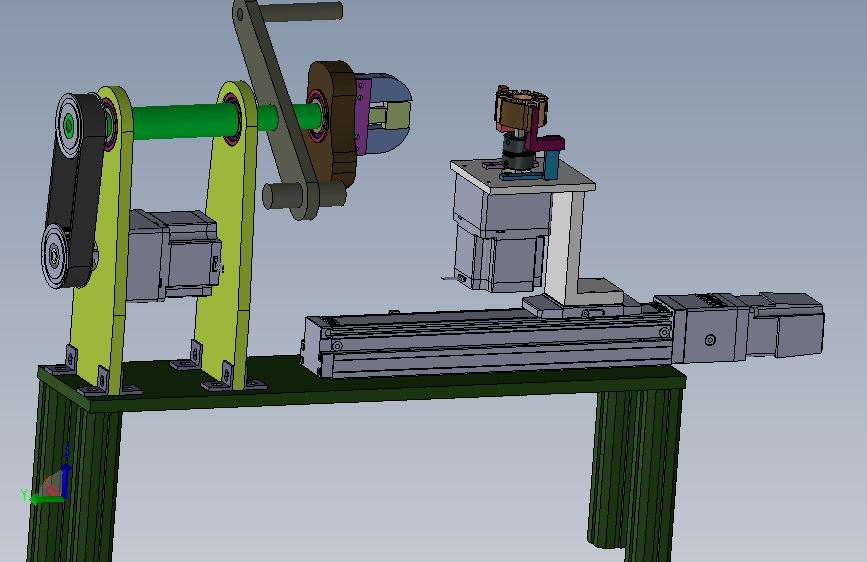The width and height of the screenshot is (867, 562).
Task: Pick the lower belt pulley
Action: pyautogui.click(x=55, y=256)
